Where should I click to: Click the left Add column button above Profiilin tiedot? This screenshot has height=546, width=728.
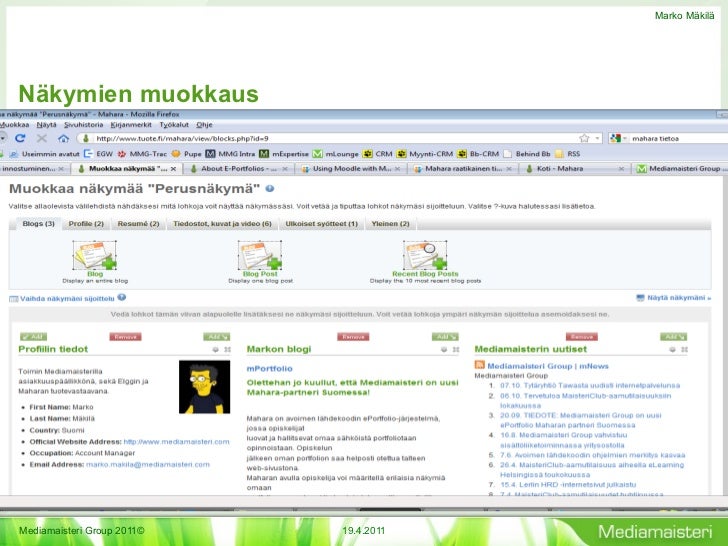pos(33,337)
